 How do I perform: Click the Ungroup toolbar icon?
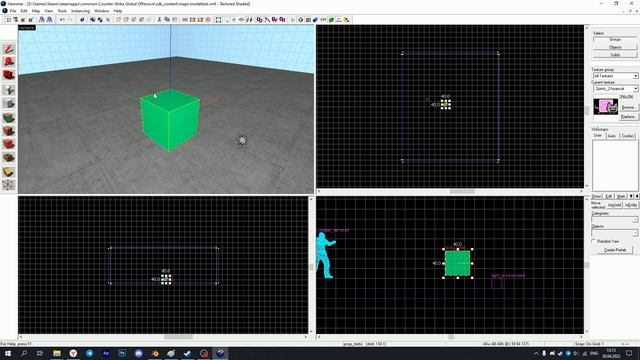pos(100,20)
